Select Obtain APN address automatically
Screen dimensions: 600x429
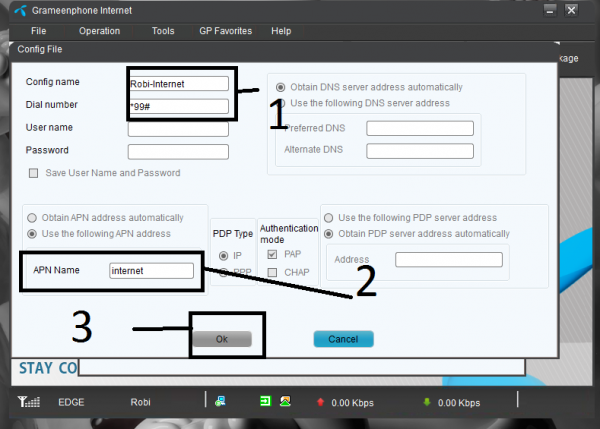[32, 218]
